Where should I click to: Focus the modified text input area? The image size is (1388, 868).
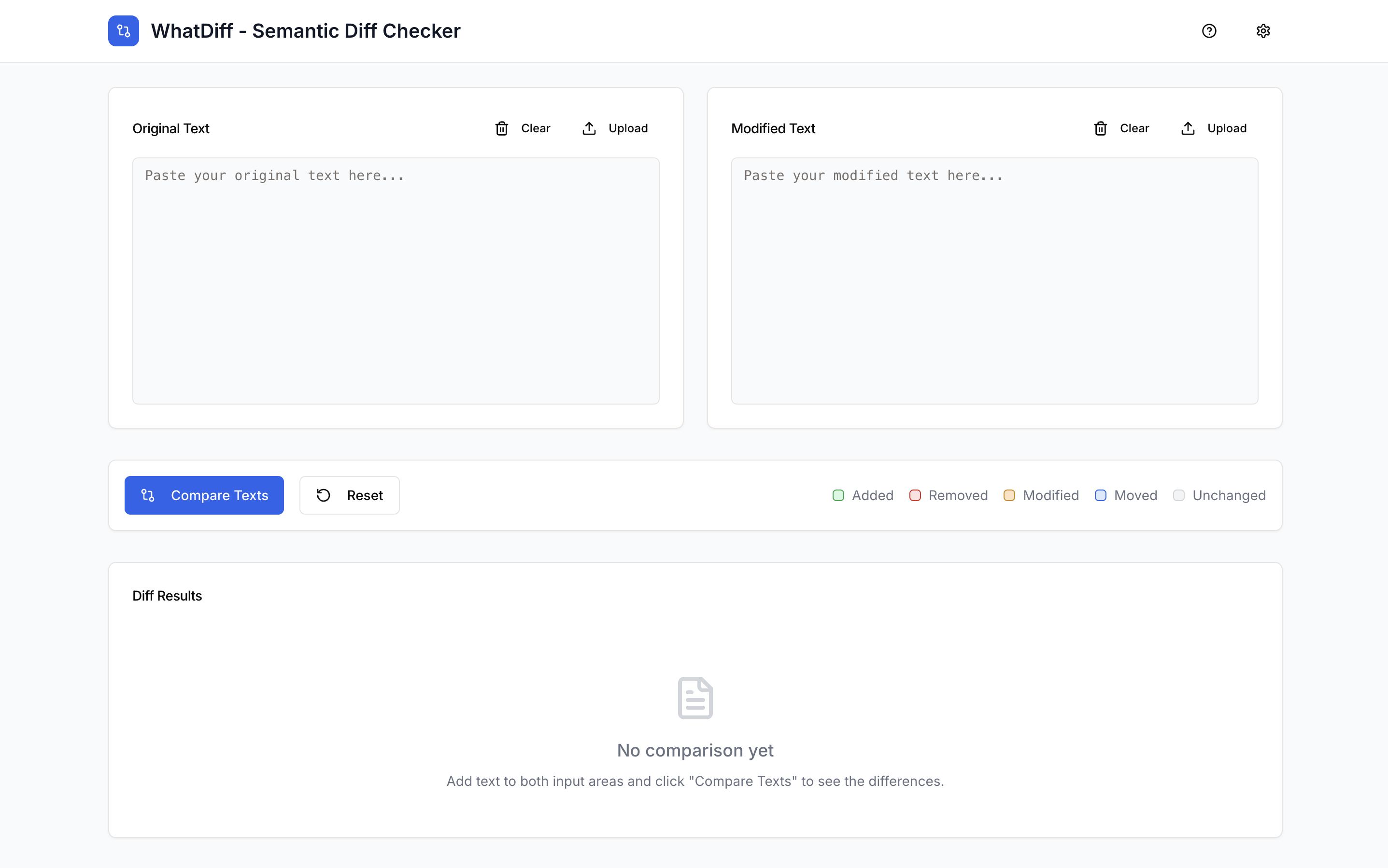coord(994,280)
